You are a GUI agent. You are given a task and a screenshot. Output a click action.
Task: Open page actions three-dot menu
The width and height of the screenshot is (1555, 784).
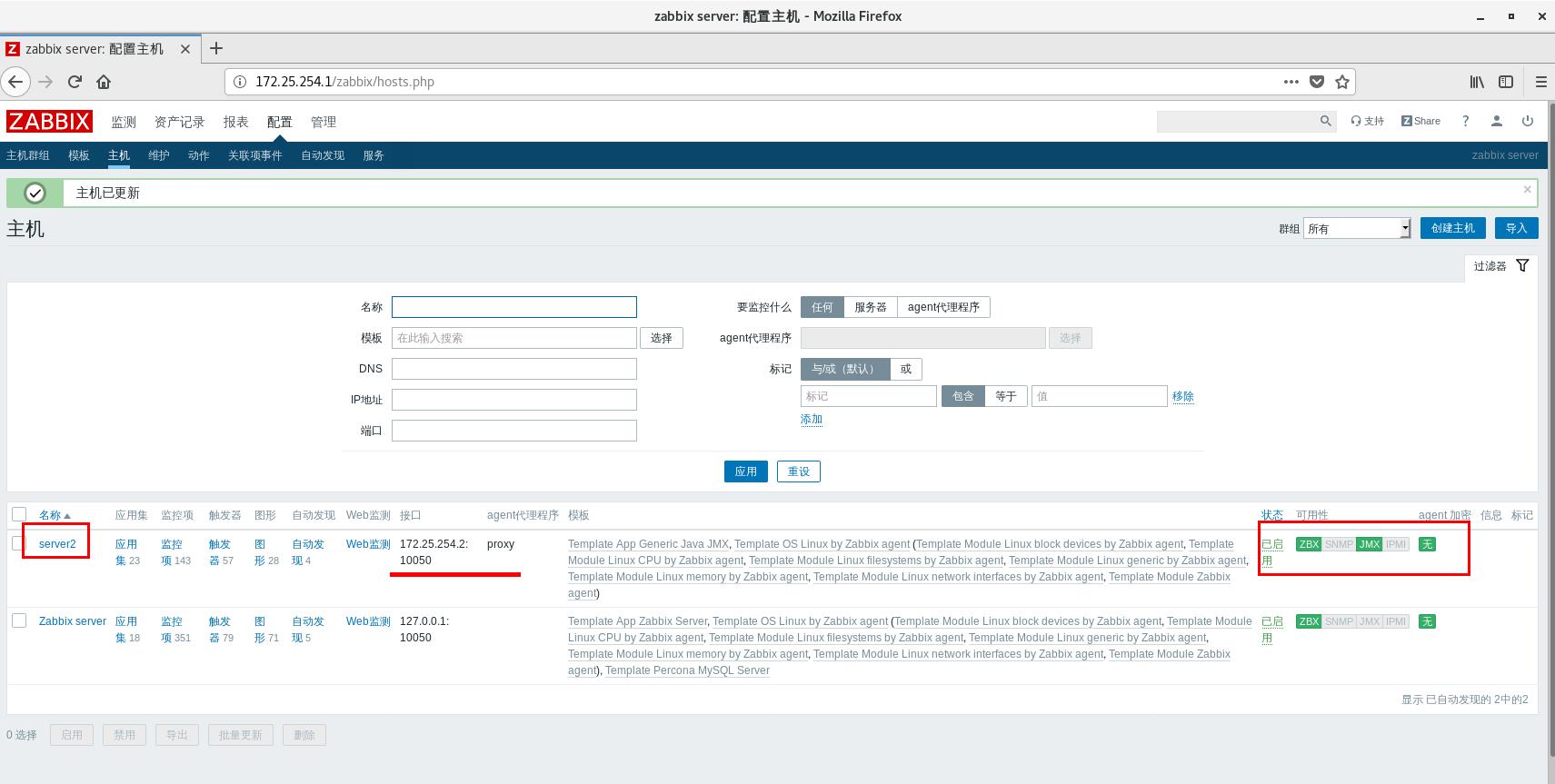[x=1291, y=82]
